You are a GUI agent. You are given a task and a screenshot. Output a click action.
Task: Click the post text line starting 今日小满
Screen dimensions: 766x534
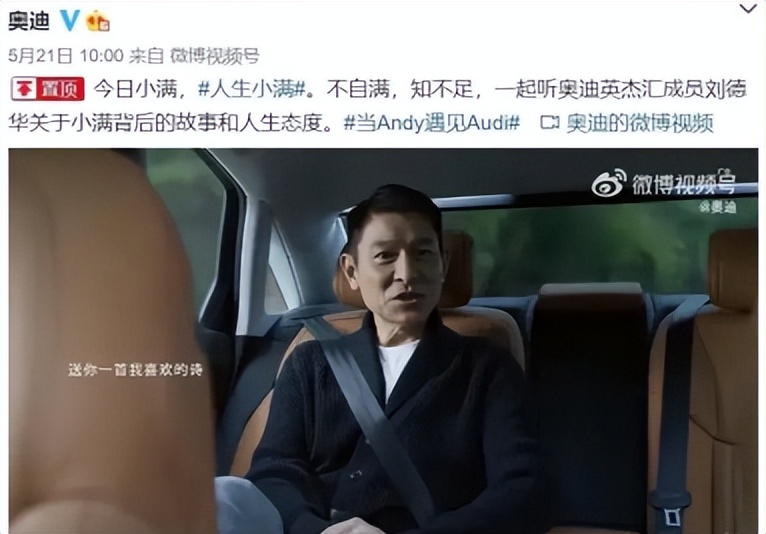point(420,89)
